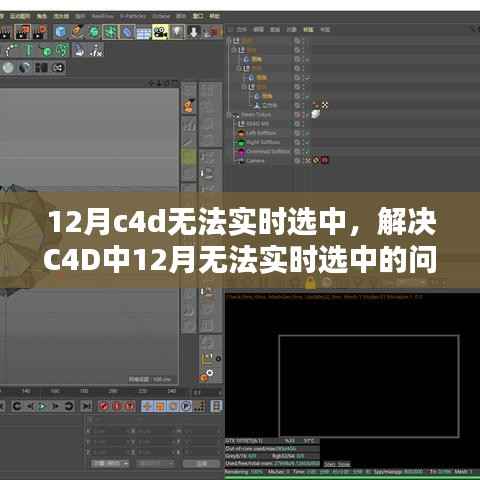The width and height of the screenshot is (480, 480).
Task: Add a Light object
Action: coord(177,32)
